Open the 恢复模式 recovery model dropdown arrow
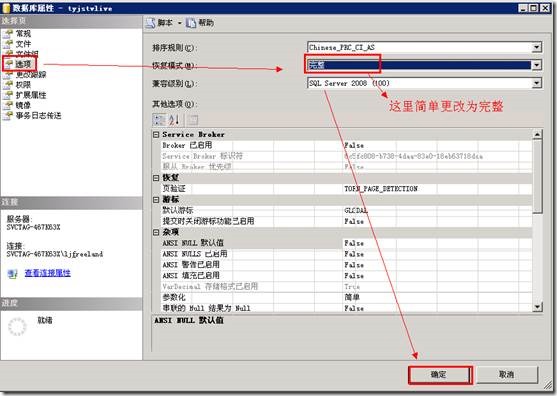The height and width of the screenshot is (396, 557). coord(537,65)
